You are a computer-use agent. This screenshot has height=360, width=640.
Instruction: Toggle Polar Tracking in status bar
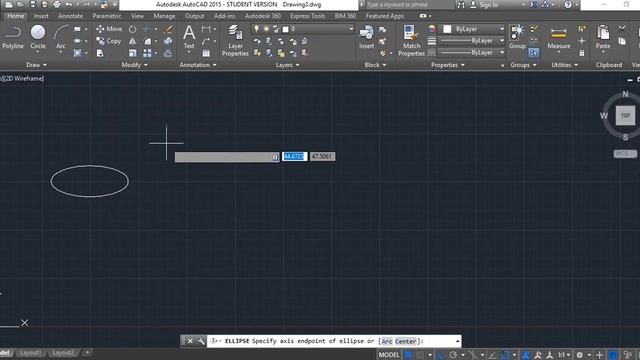click(453, 355)
